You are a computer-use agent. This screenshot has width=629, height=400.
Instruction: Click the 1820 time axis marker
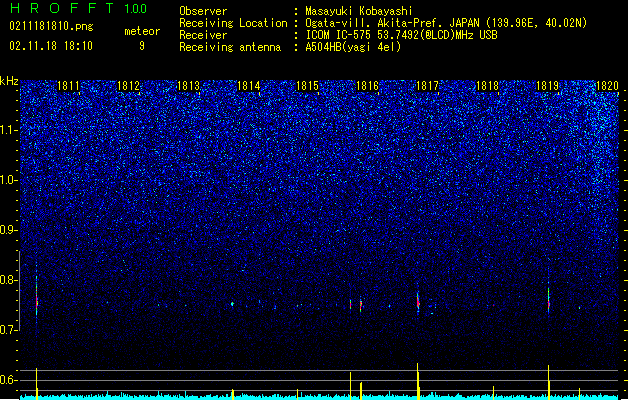[x=607, y=86]
